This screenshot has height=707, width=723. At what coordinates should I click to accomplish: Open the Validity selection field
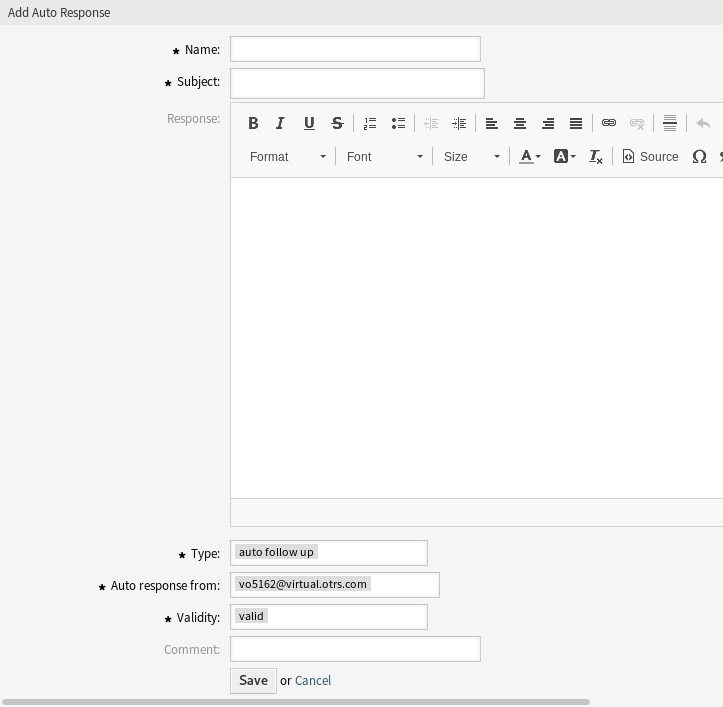point(329,617)
